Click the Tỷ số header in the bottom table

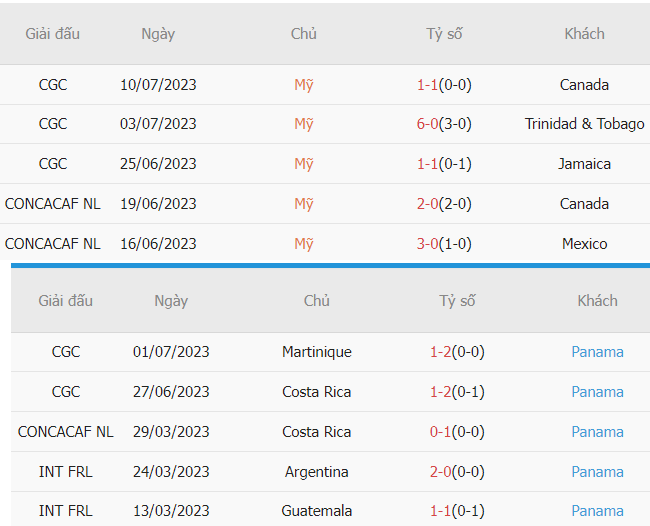457,300
